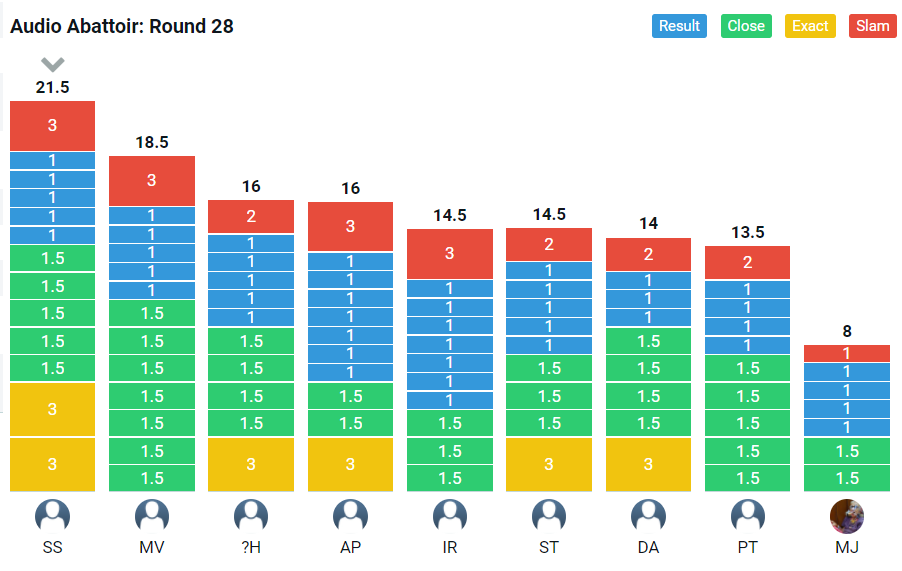This screenshot has width=902, height=571.
Task: Click SS player avatar icon
Action: (x=52, y=516)
